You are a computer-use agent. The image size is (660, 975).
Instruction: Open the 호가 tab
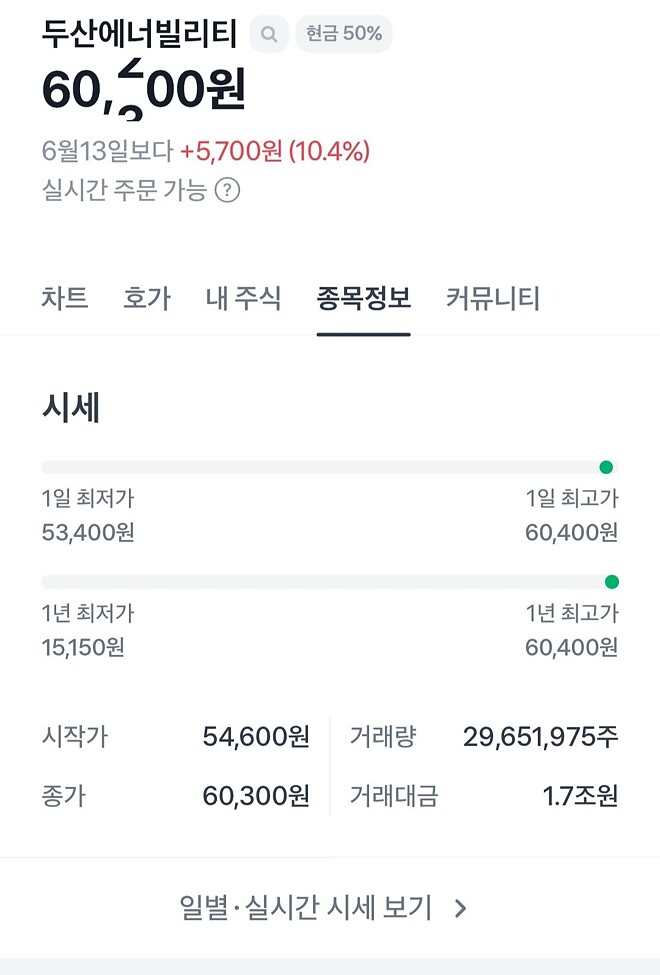[x=148, y=298]
